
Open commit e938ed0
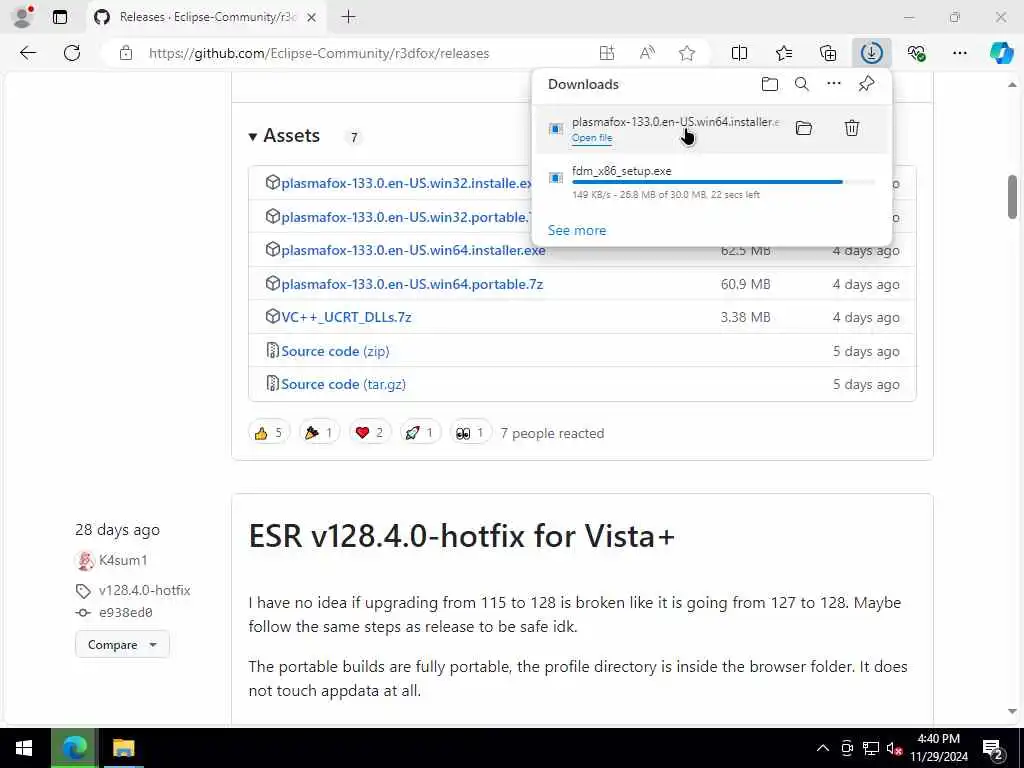[125, 613]
